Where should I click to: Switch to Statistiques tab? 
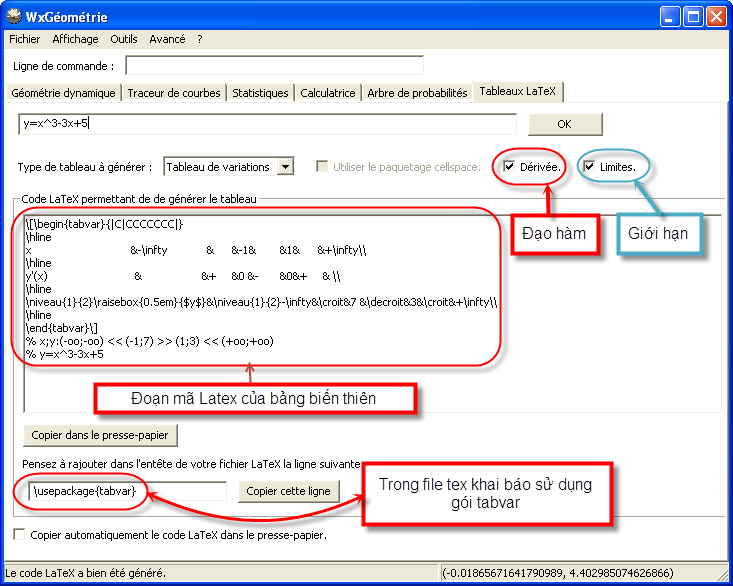(x=260, y=93)
